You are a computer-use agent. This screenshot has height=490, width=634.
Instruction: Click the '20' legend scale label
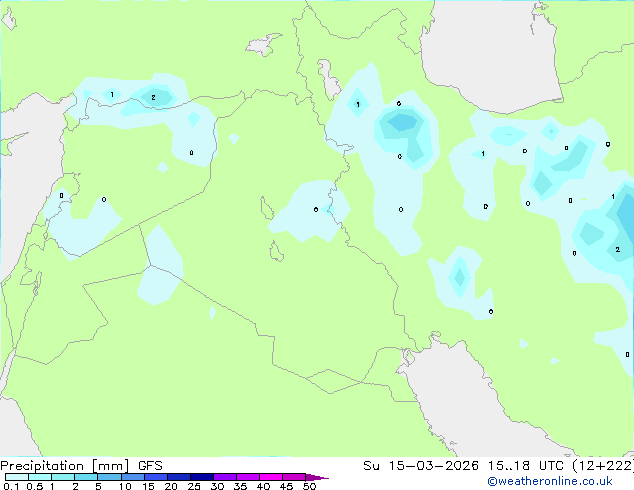[171, 486]
